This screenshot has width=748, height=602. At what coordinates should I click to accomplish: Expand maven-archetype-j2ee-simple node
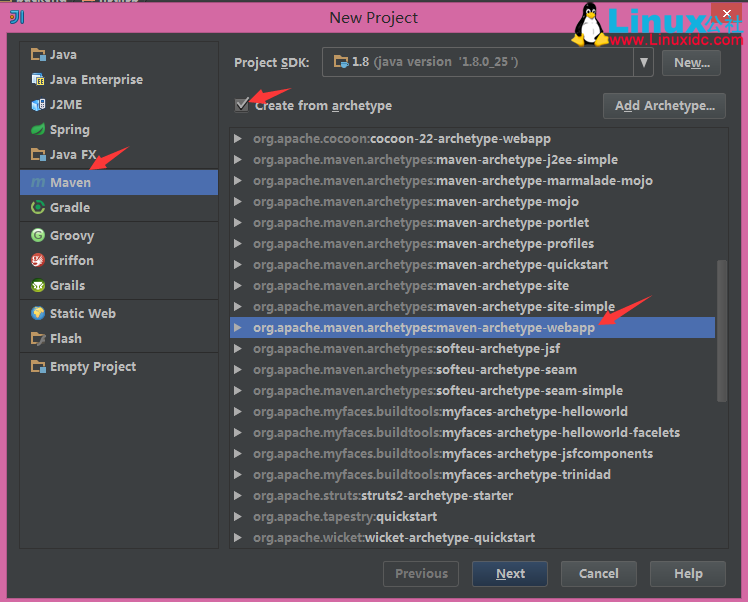click(237, 160)
